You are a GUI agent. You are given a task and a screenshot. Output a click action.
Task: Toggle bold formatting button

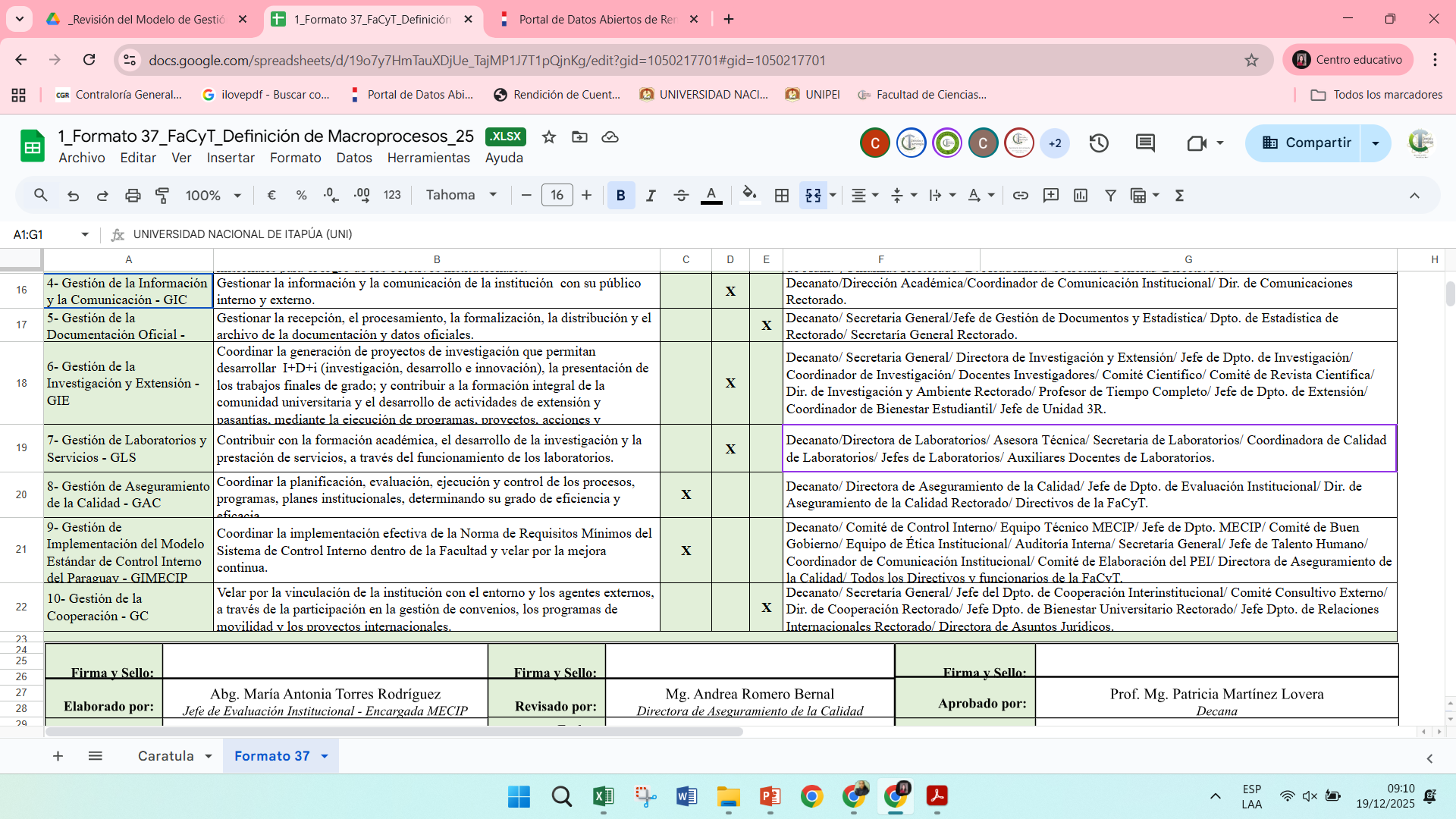[x=620, y=196]
